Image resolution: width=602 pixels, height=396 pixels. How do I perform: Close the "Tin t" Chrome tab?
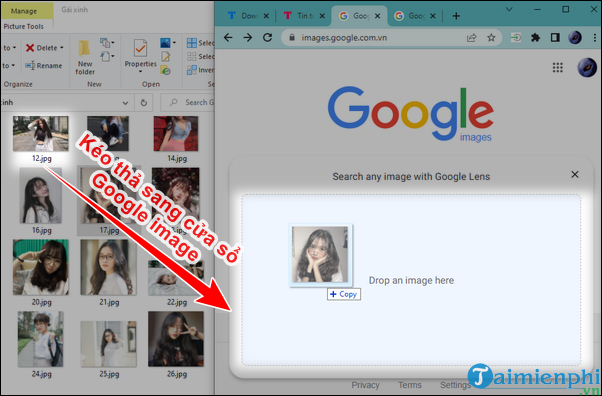tap(322, 16)
